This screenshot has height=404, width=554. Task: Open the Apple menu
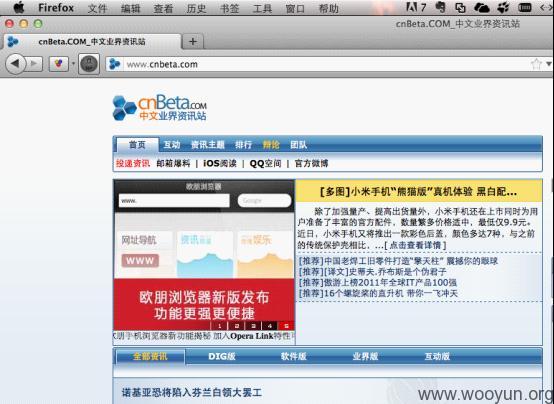pos(19,7)
